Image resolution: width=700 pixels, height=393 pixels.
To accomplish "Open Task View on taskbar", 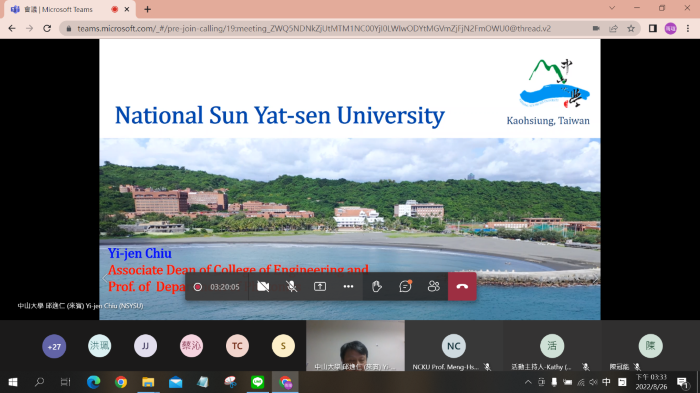I will point(66,382).
